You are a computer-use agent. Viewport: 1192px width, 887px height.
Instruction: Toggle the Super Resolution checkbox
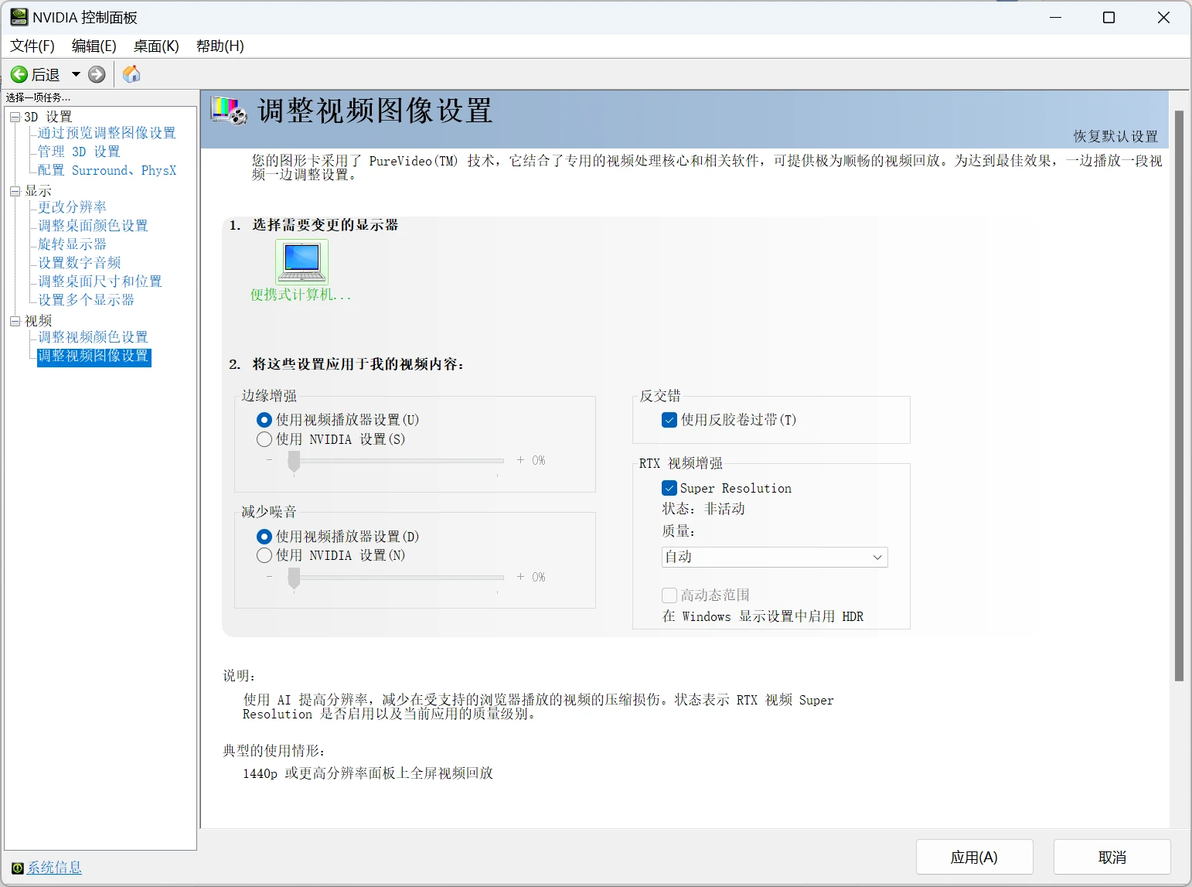669,488
